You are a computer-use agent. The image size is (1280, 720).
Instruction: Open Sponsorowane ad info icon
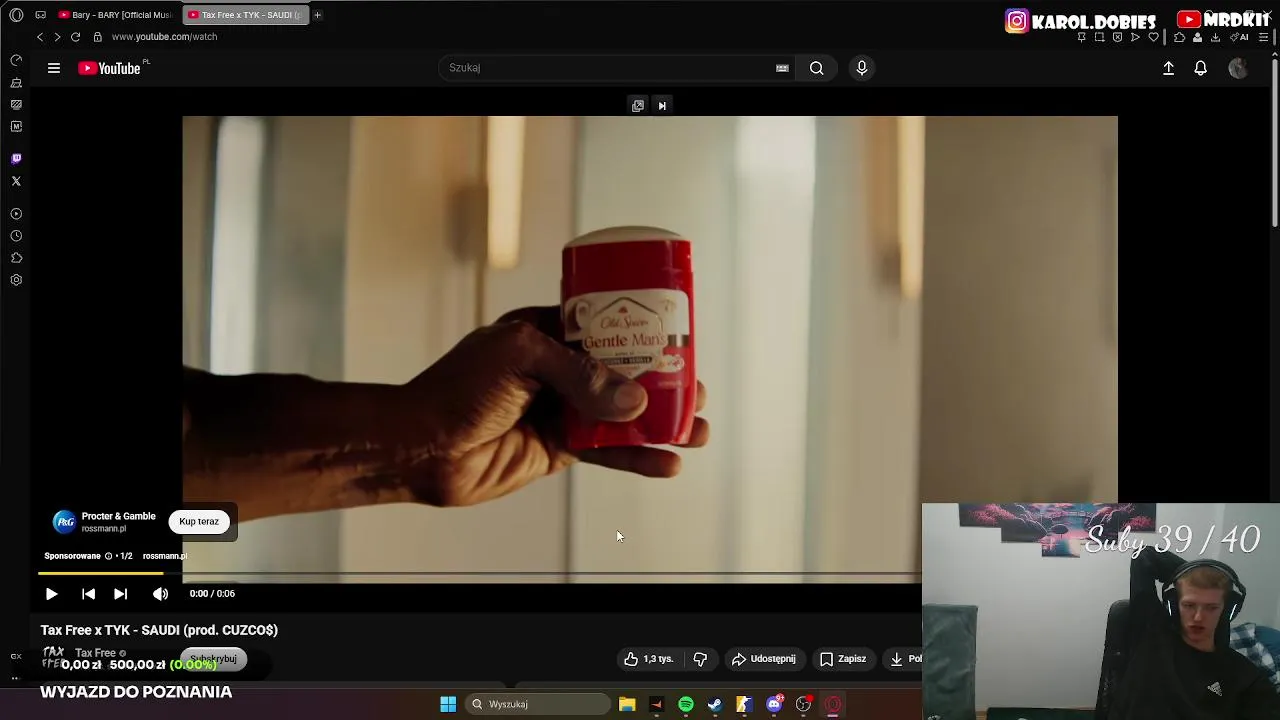click(x=108, y=556)
